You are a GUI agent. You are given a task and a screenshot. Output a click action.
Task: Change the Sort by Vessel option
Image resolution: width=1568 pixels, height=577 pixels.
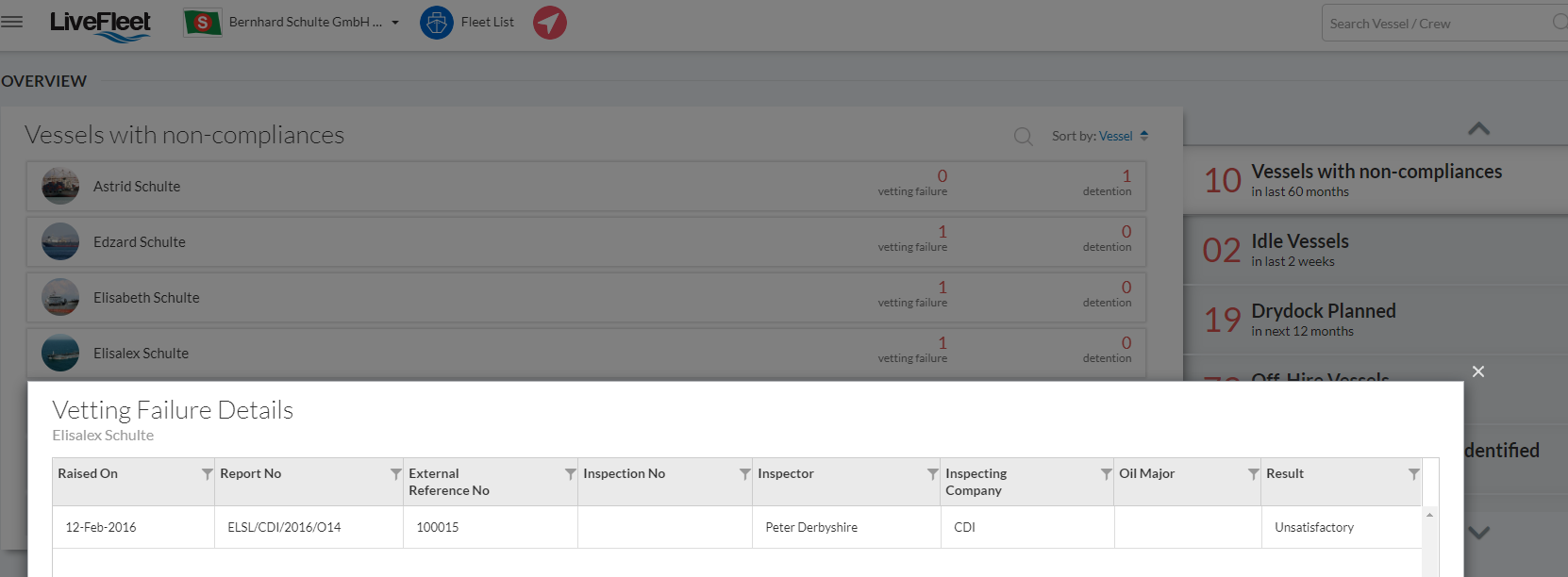tap(1123, 136)
